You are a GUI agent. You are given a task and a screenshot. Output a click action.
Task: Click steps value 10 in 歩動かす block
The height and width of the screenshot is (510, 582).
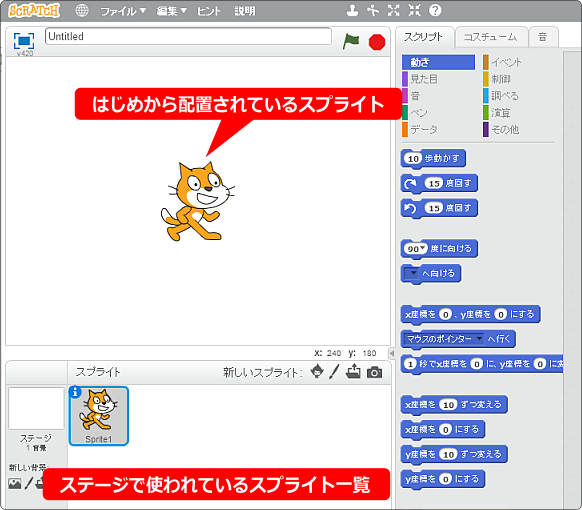pos(413,159)
